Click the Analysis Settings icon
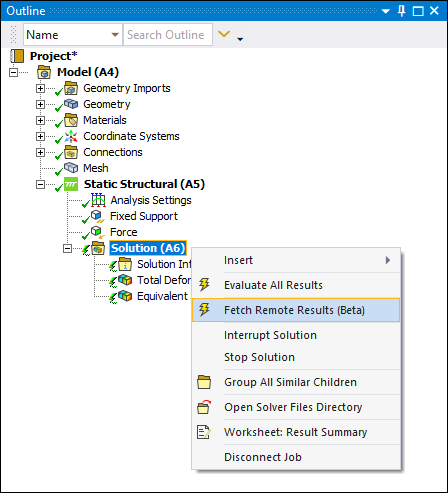Image resolution: width=448 pixels, height=493 pixels. click(x=98, y=200)
